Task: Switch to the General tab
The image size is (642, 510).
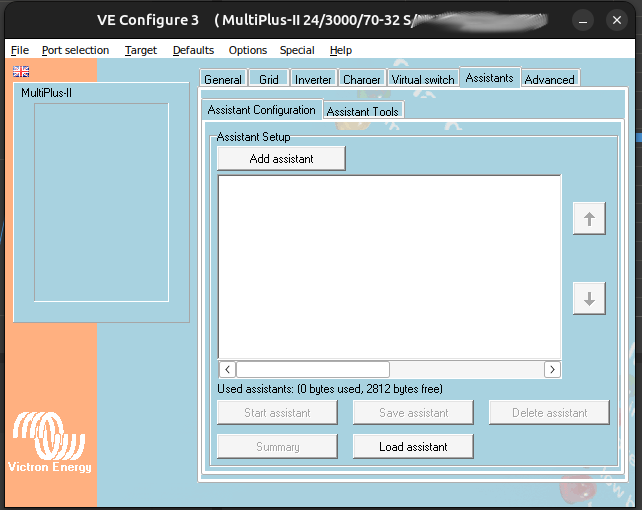Action: coord(223,79)
